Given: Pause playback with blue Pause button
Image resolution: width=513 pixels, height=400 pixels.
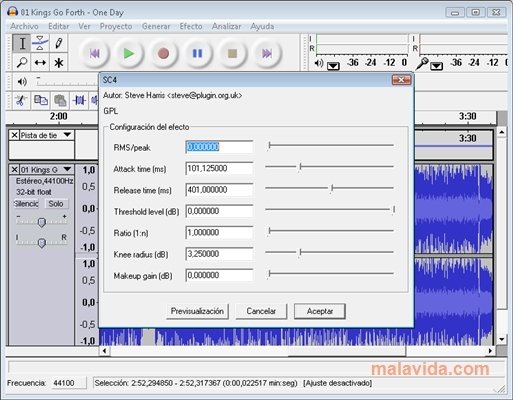Looking at the screenshot, I should pyautogui.click(x=198, y=53).
